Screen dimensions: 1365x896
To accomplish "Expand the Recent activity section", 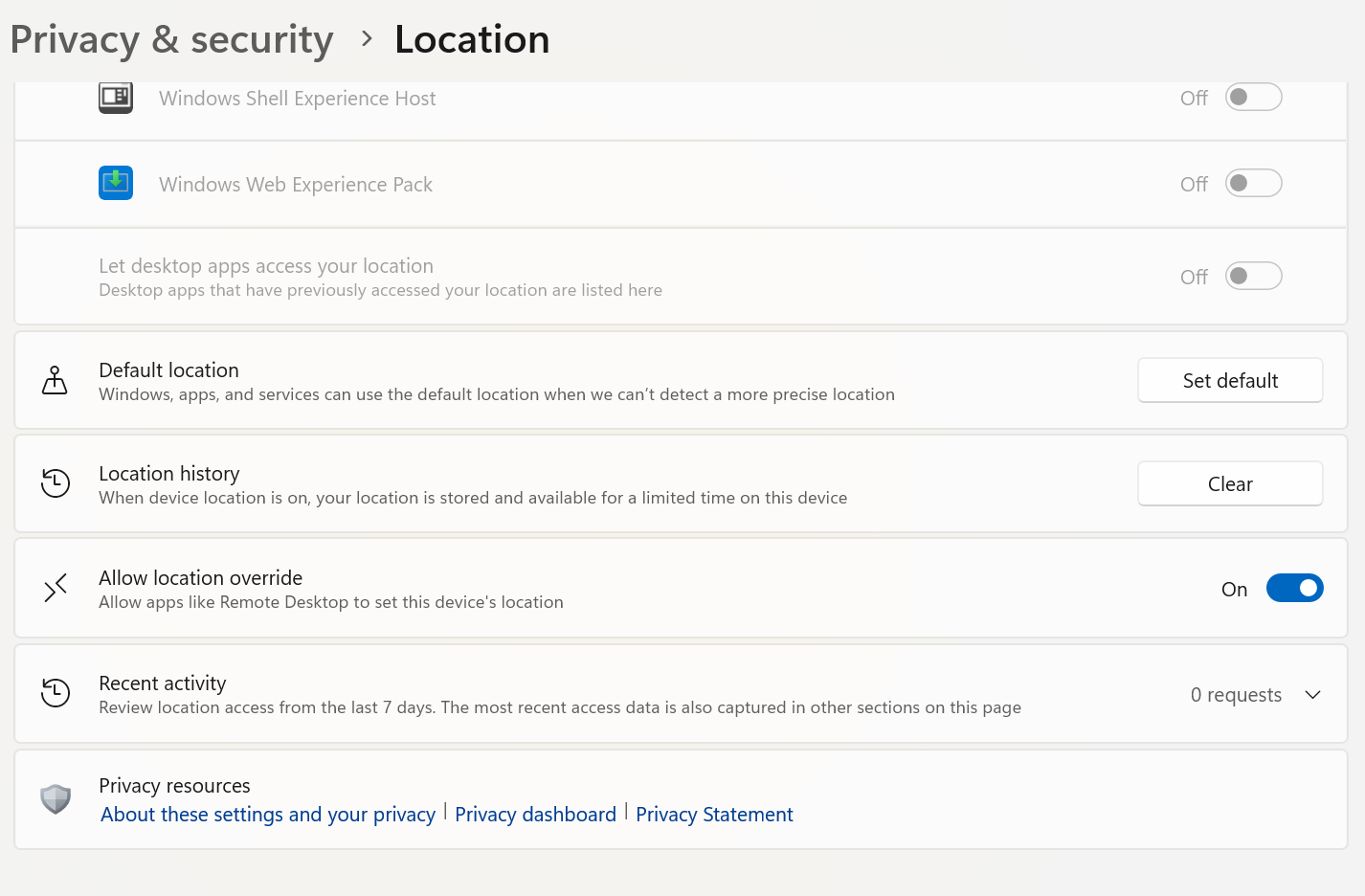I will (x=1312, y=695).
